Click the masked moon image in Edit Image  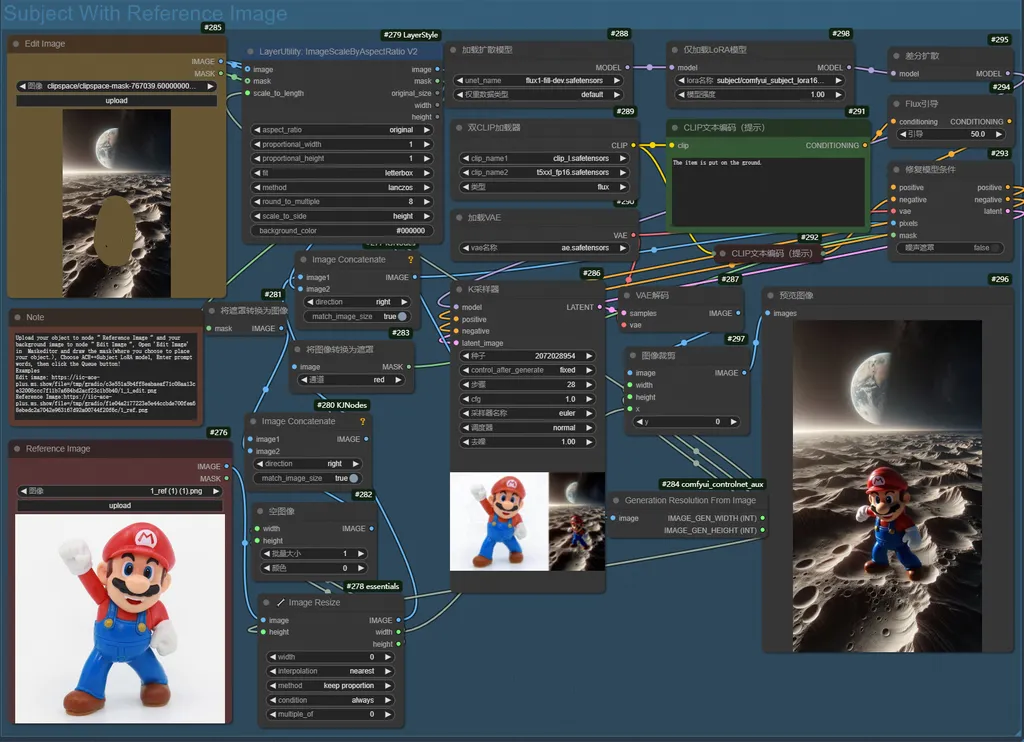tap(117, 203)
